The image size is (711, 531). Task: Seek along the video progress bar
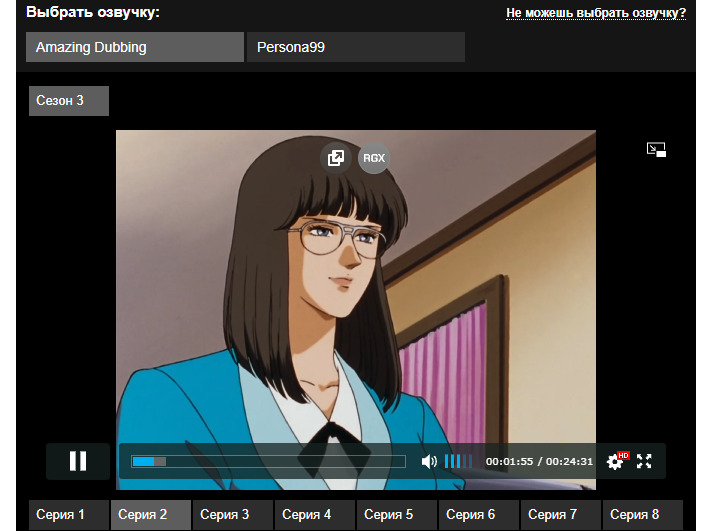268,461
